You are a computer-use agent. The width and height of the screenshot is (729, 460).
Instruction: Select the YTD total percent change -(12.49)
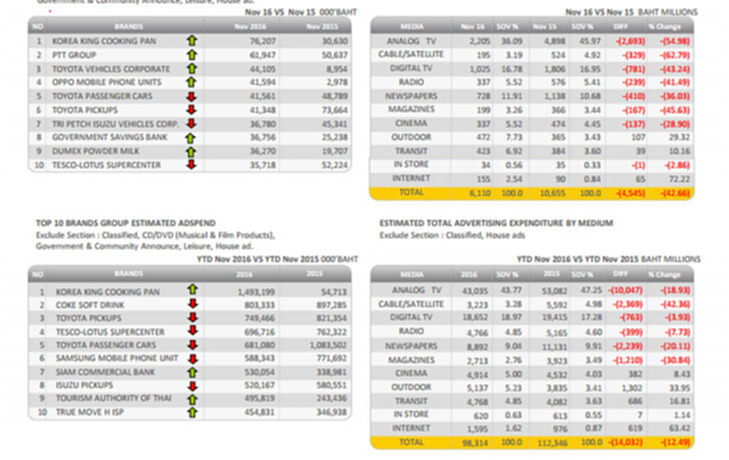(x=675, y=442)
